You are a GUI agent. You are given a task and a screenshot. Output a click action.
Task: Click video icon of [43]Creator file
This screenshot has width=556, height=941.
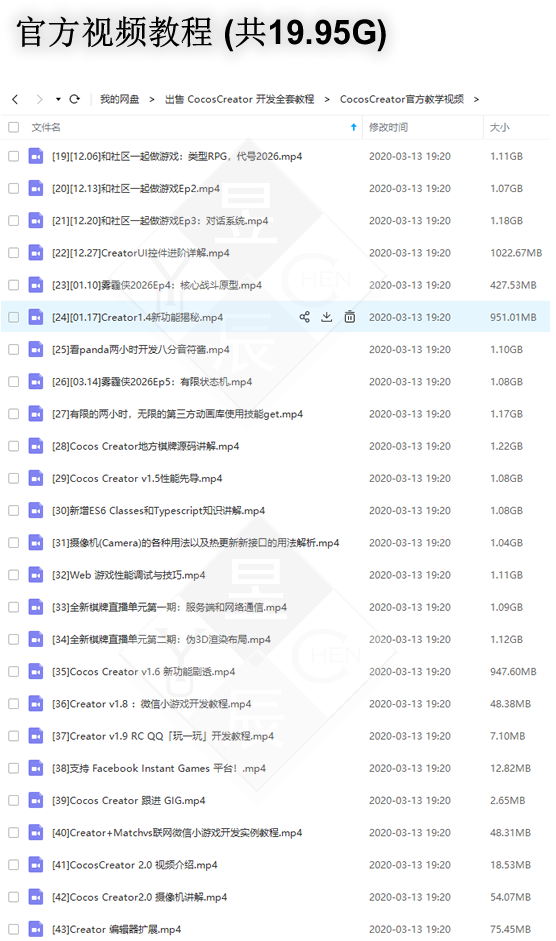click(x=36, y=929)
